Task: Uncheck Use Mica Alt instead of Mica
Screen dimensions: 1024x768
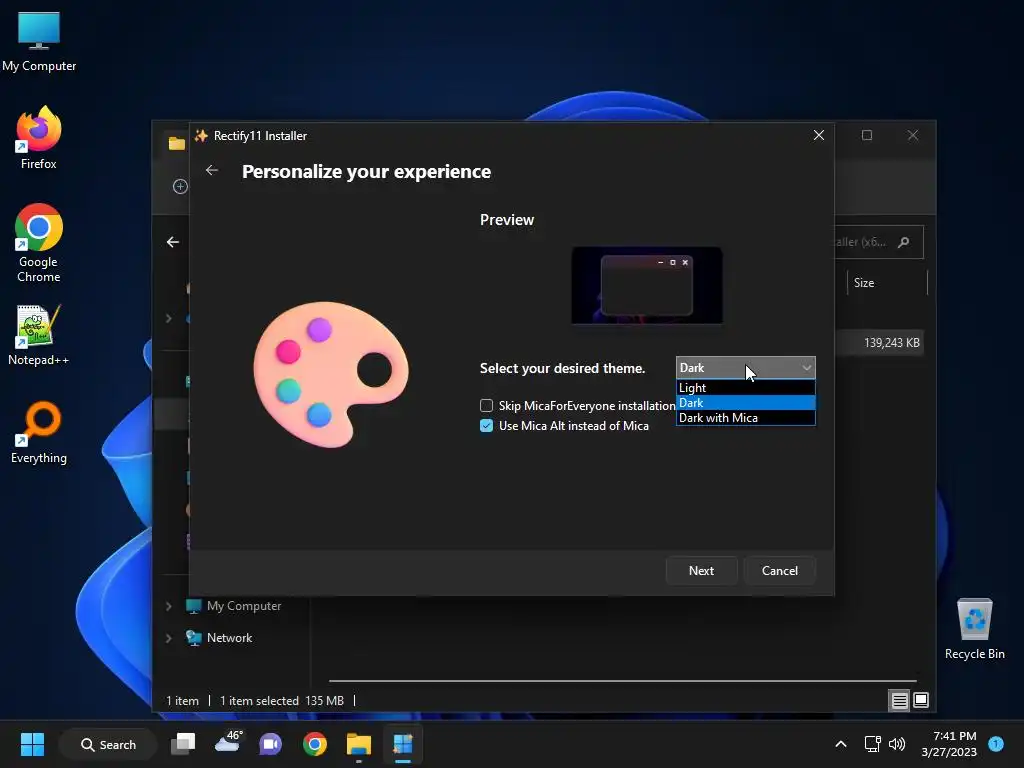Action: [487, 426]
